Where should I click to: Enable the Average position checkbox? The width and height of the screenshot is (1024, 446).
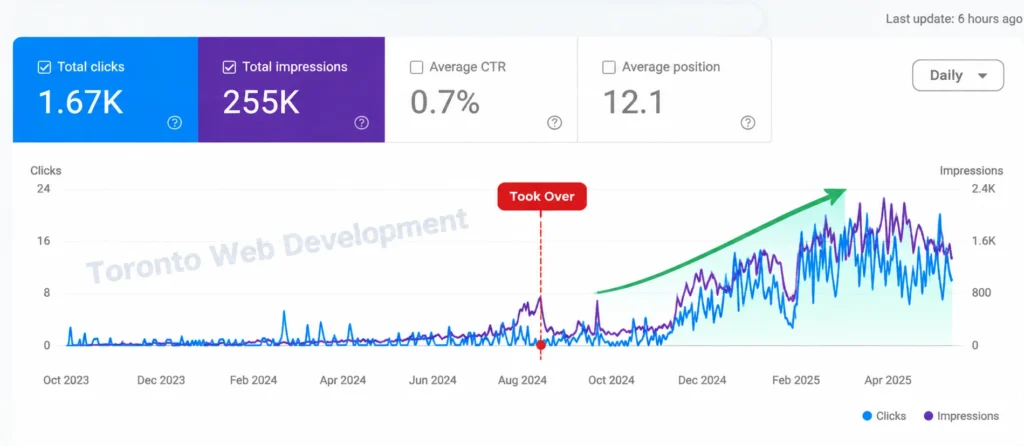coord(609,67)
